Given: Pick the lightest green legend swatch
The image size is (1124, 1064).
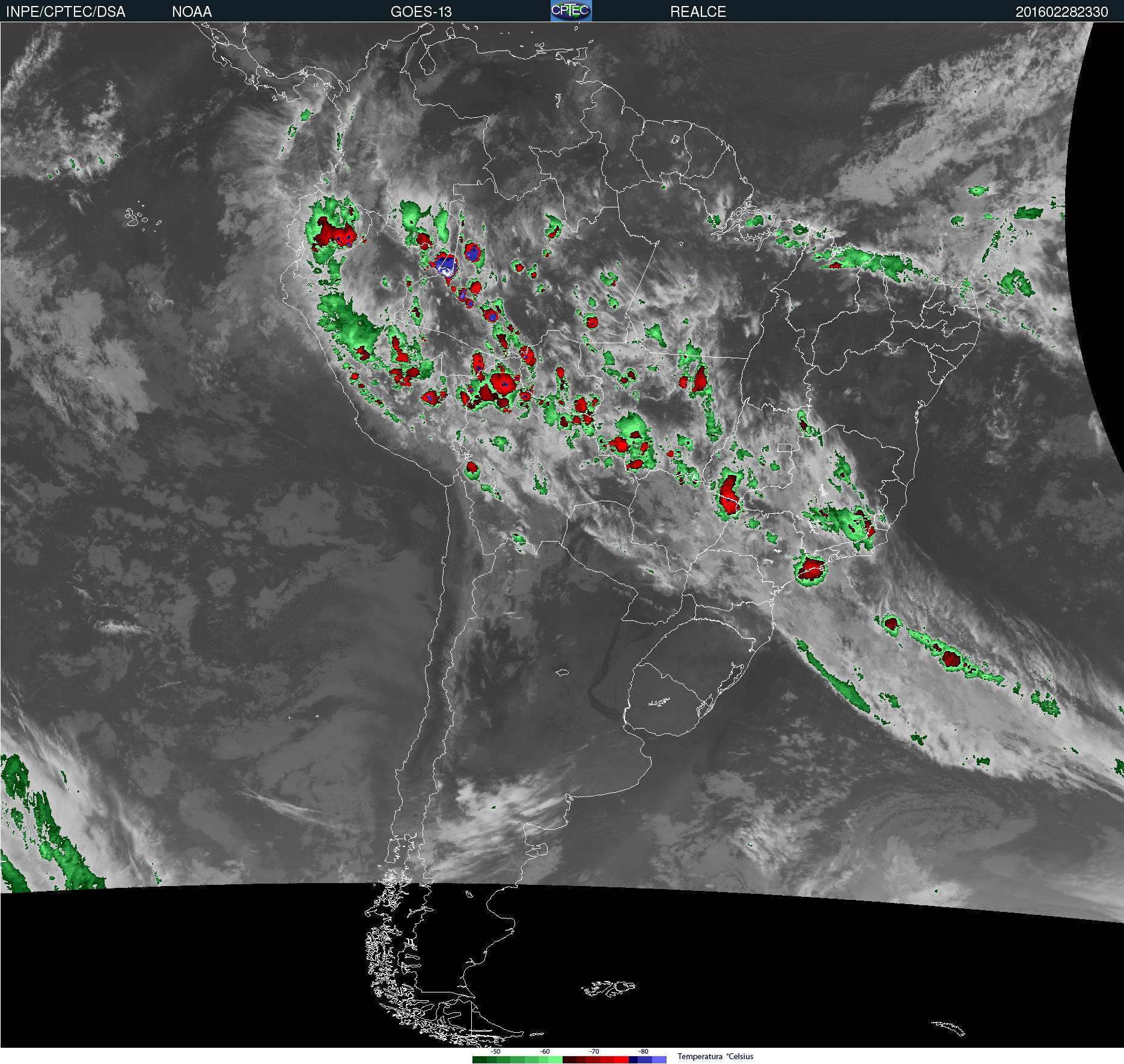Looking at the screenshot, I should 555,1060.
